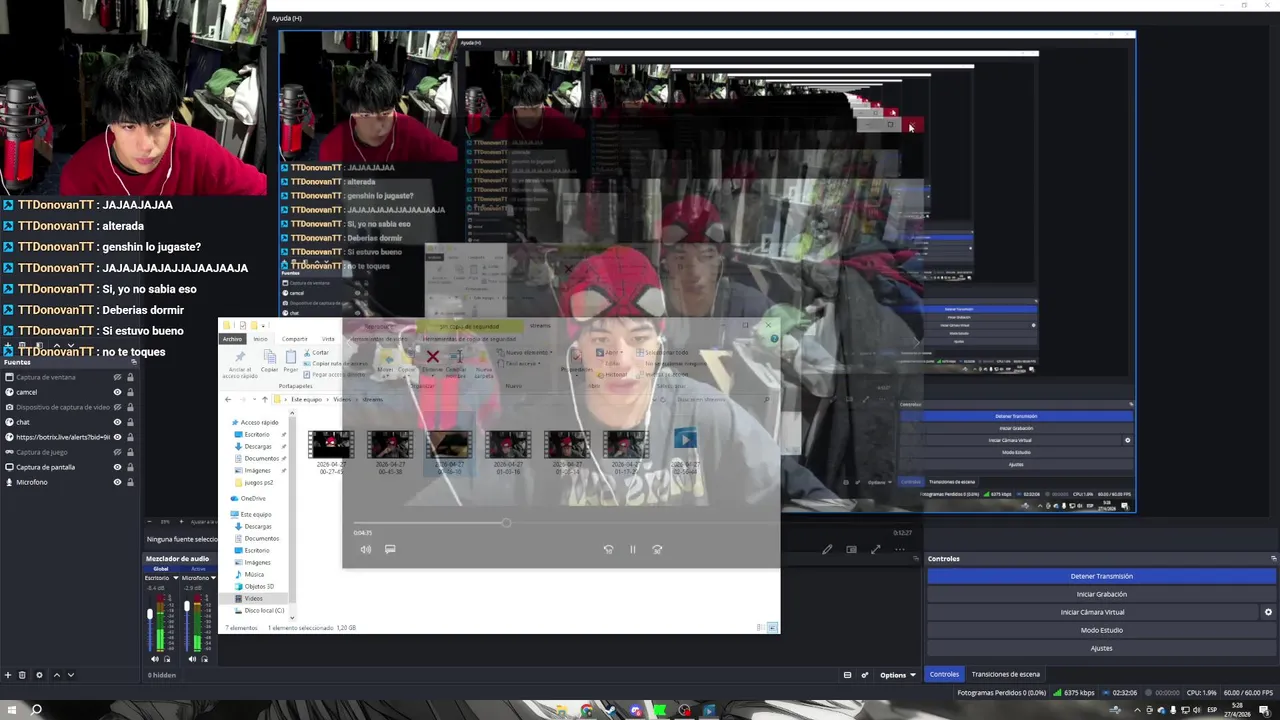Open the system tray volume icon
1280x720 pixels.
(x=1195, y=710)
